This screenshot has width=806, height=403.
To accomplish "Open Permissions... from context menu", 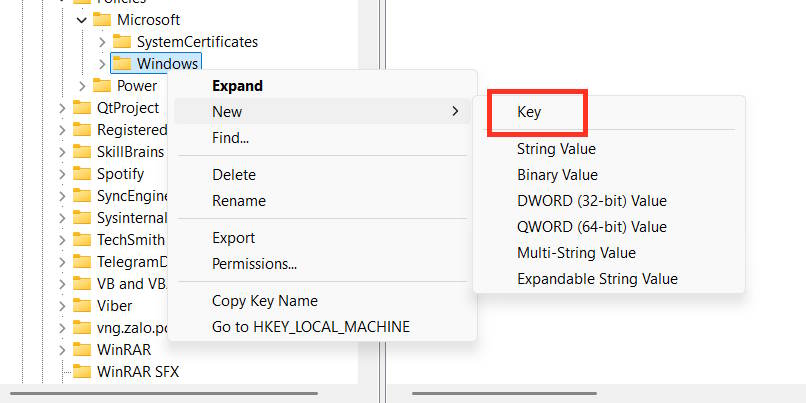I will (x=254, y=264).
